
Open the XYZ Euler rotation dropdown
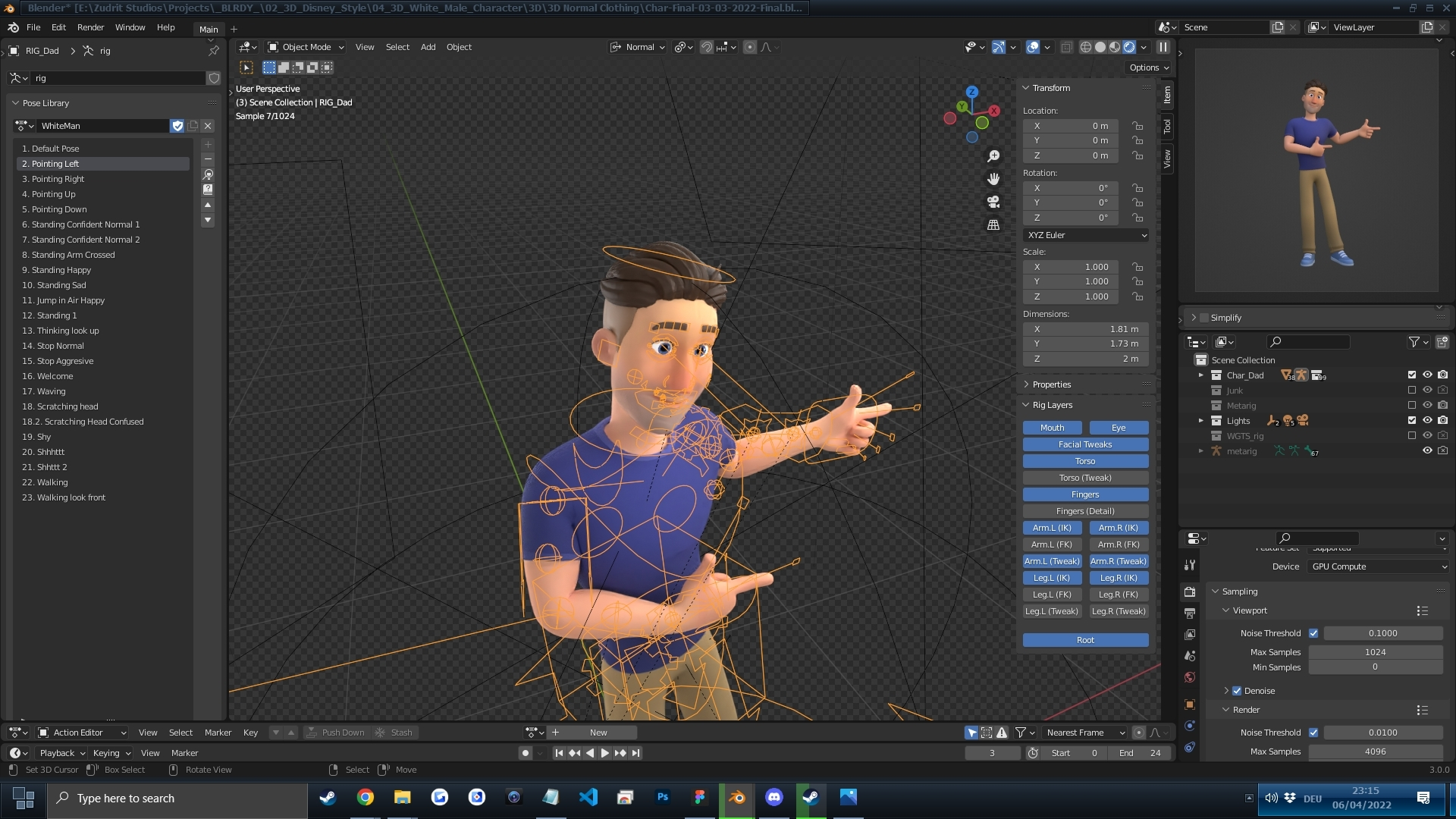(1086, 235)
